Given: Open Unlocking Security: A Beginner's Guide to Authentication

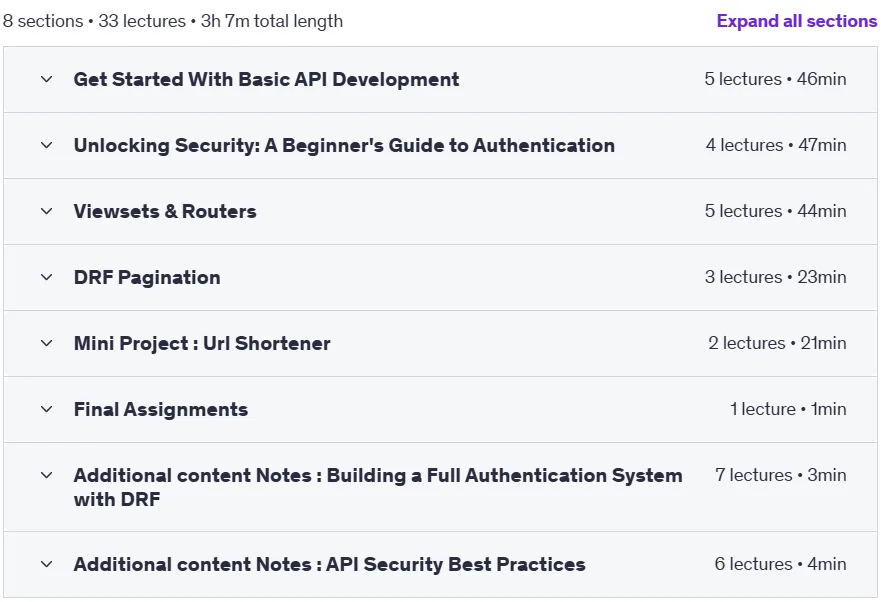Looking at the screenshot, I should (344, 146).
